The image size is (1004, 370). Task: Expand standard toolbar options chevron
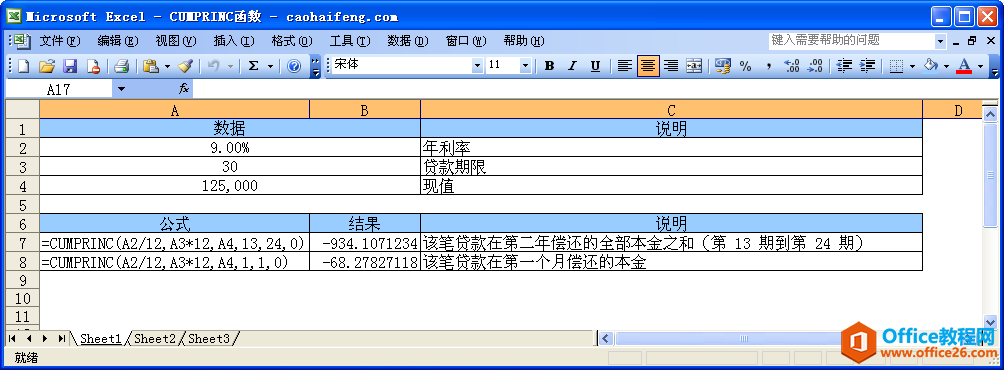[x=316, y=66]
